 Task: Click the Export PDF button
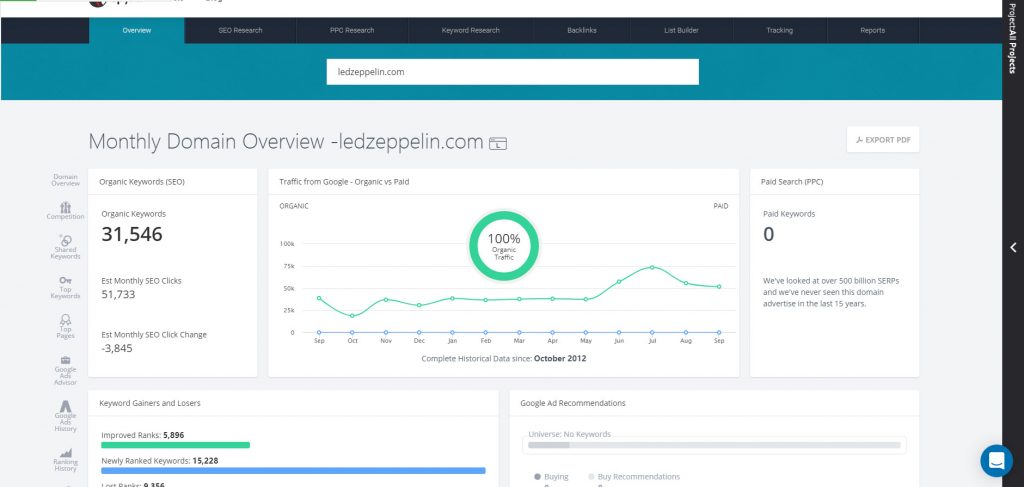pos(882,140)
